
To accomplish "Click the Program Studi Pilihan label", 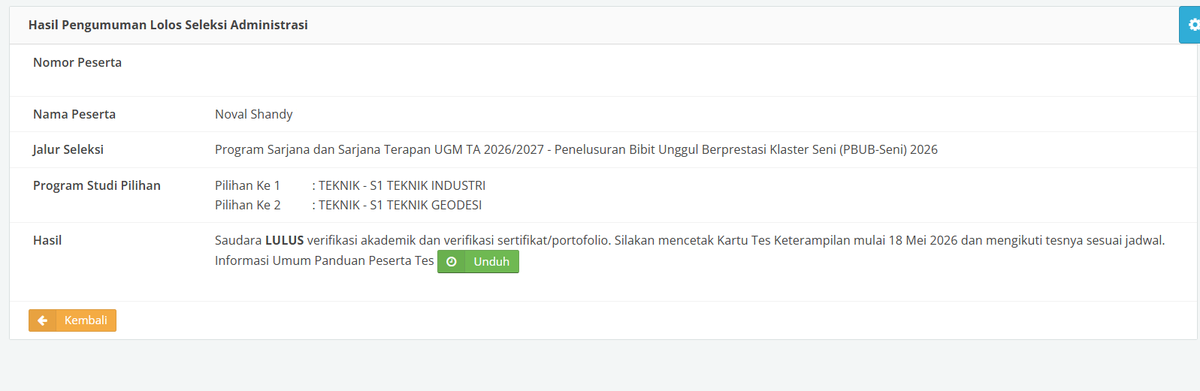I will point(97,186).
